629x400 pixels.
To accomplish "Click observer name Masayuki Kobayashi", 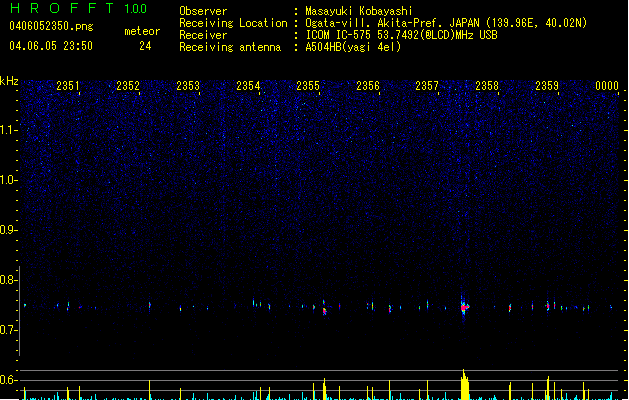I will click(359, 11).
